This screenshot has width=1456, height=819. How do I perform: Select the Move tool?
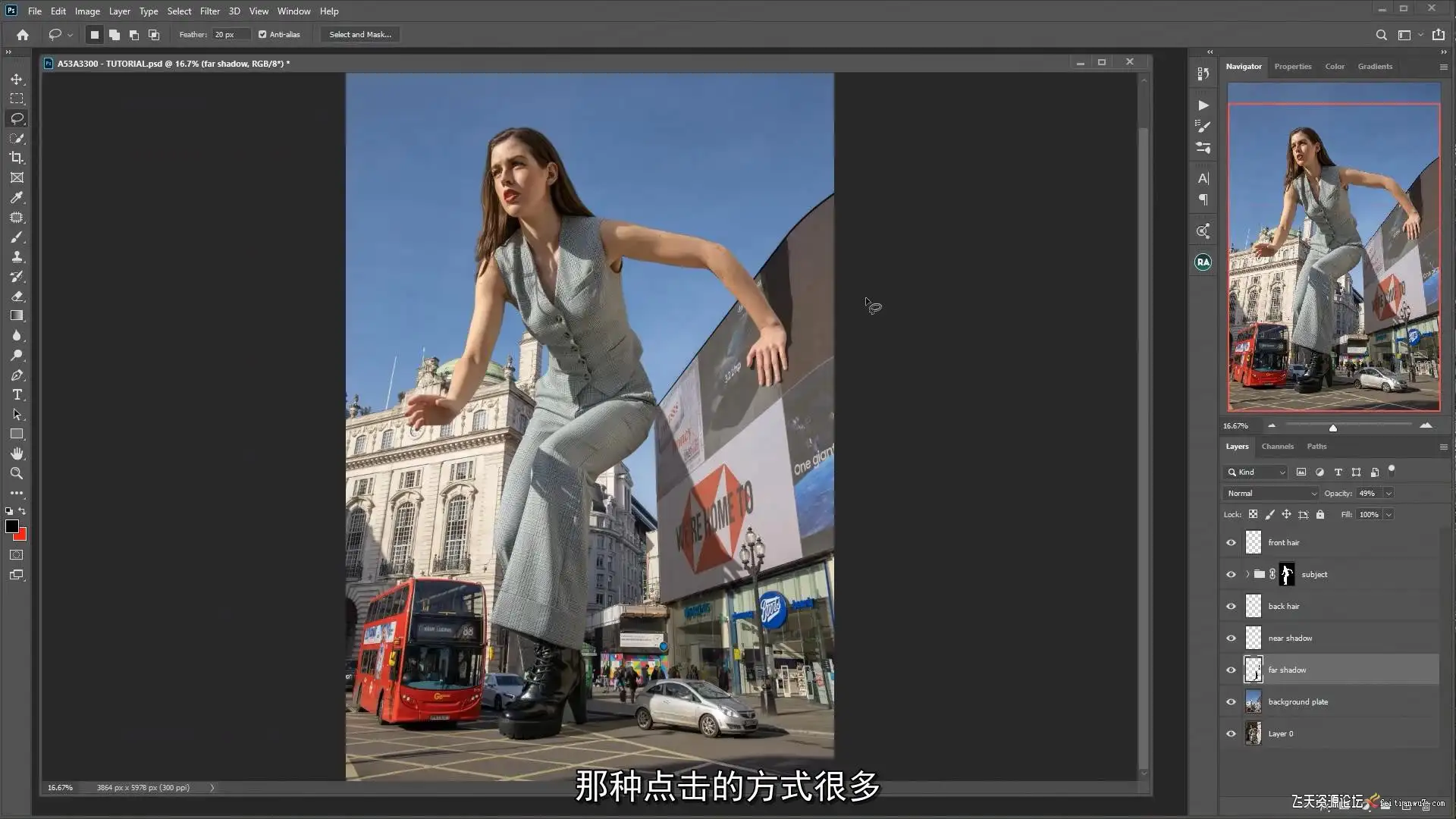point(17,79)
